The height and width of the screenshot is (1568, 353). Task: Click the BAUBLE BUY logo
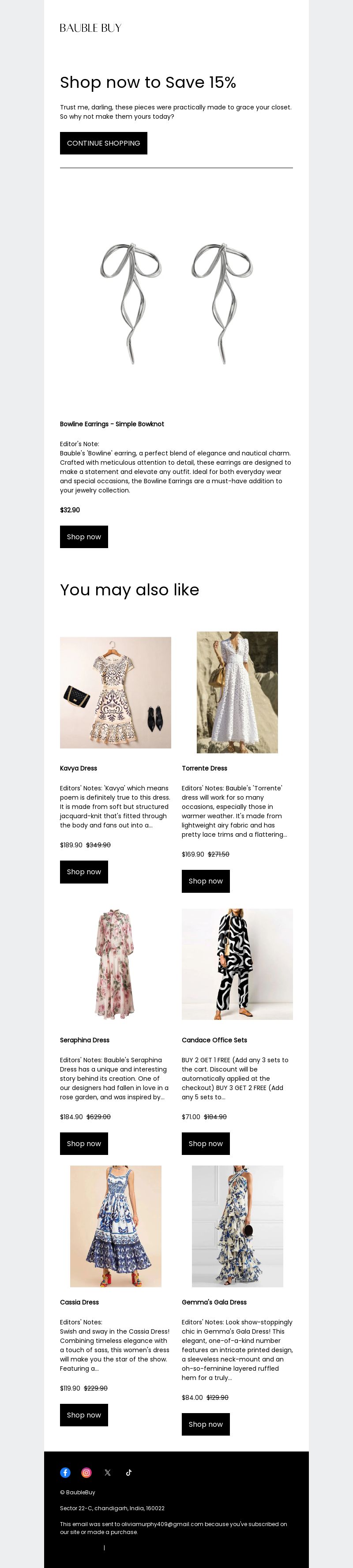[x=91, y=28]
